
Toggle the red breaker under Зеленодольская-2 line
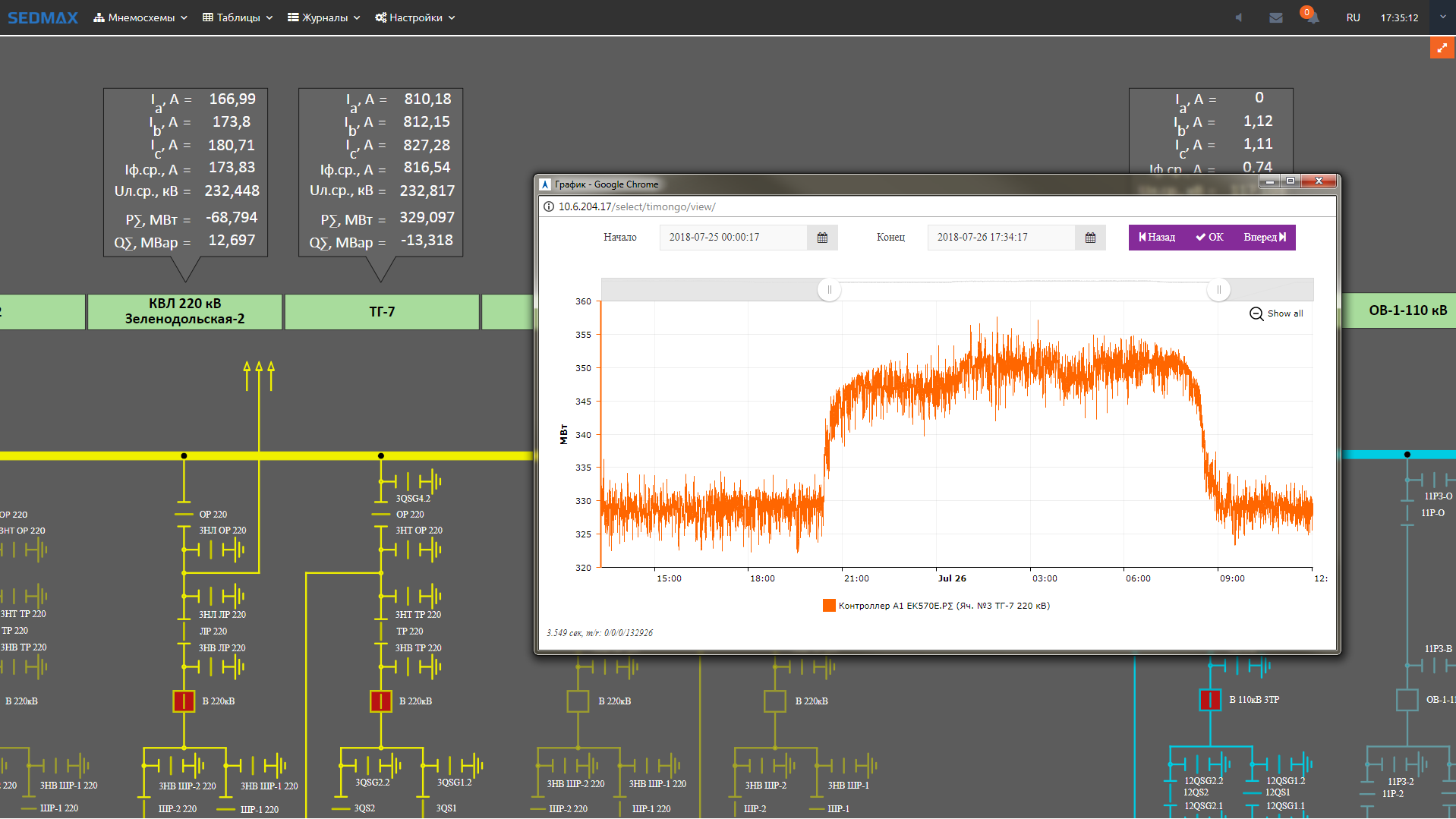click(x=184, y=701)
